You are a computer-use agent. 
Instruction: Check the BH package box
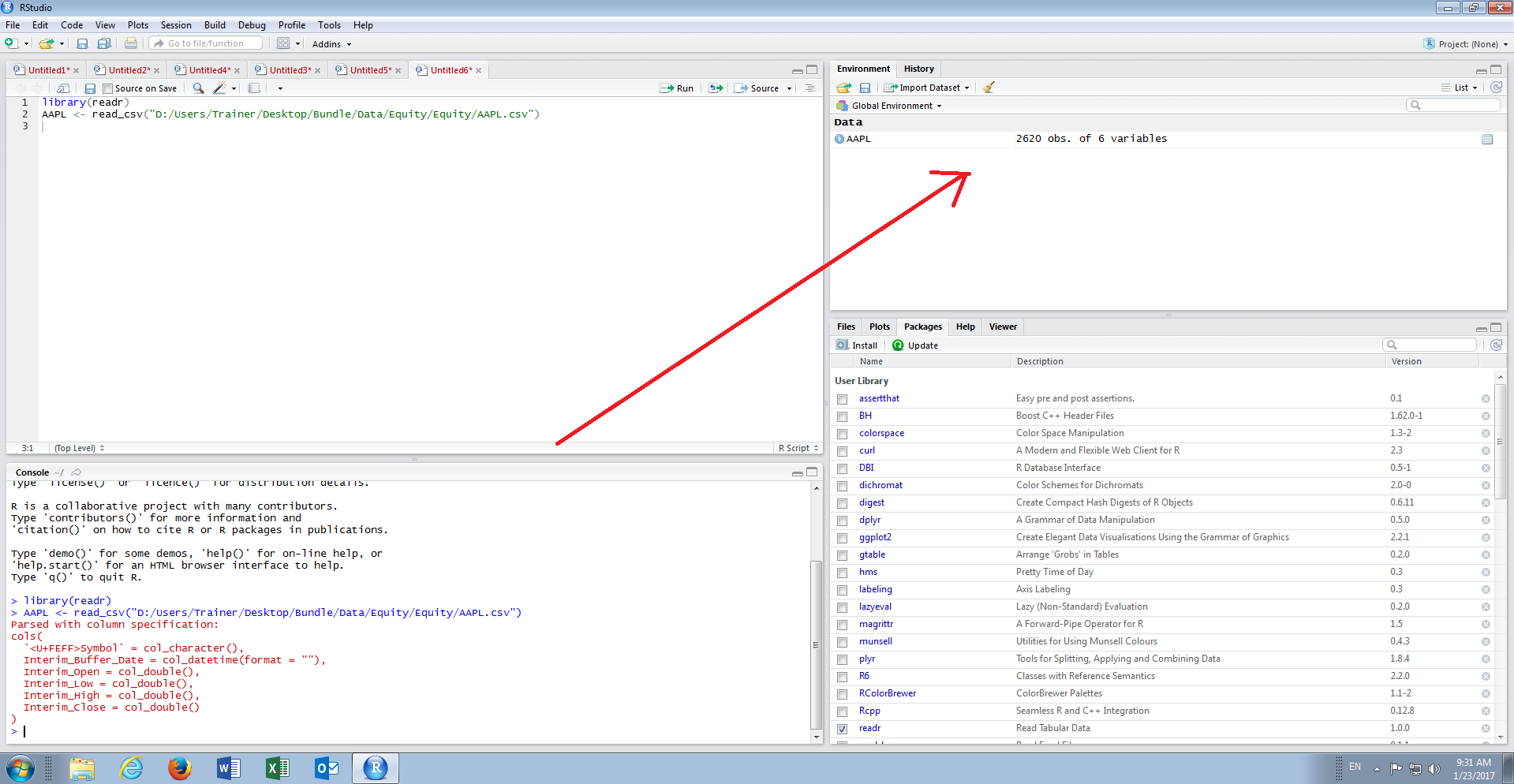point(843,416)
